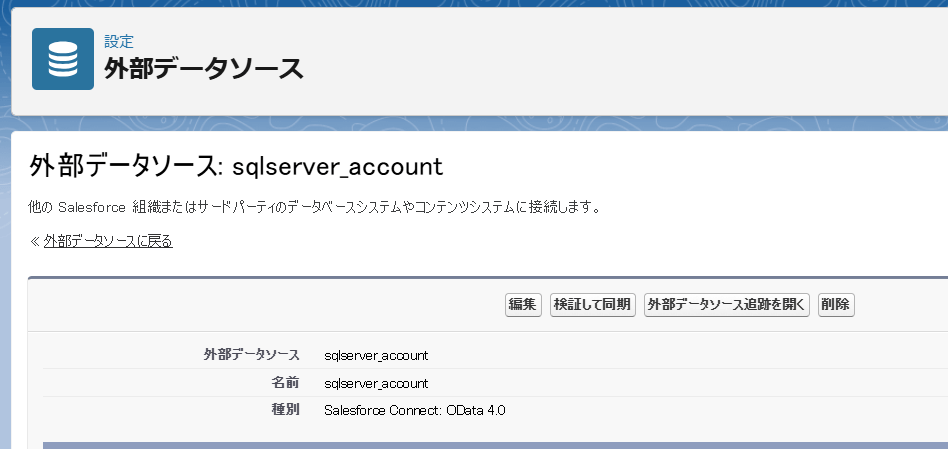This screenshot has height=449, width=948.
Task: Open the 設定 breadcrumb link
Action: click(x=119, y=41)
